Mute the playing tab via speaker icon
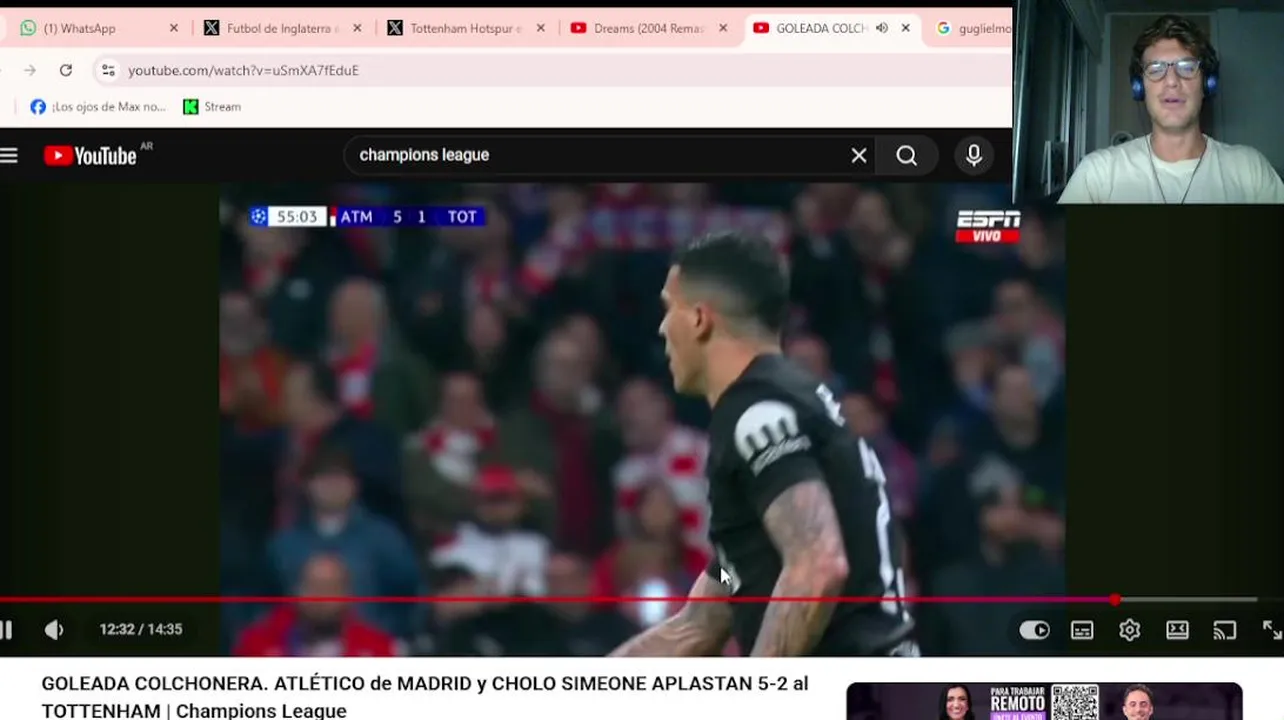1284x720 pixels. pyautogui.click(x=881, y=28)
